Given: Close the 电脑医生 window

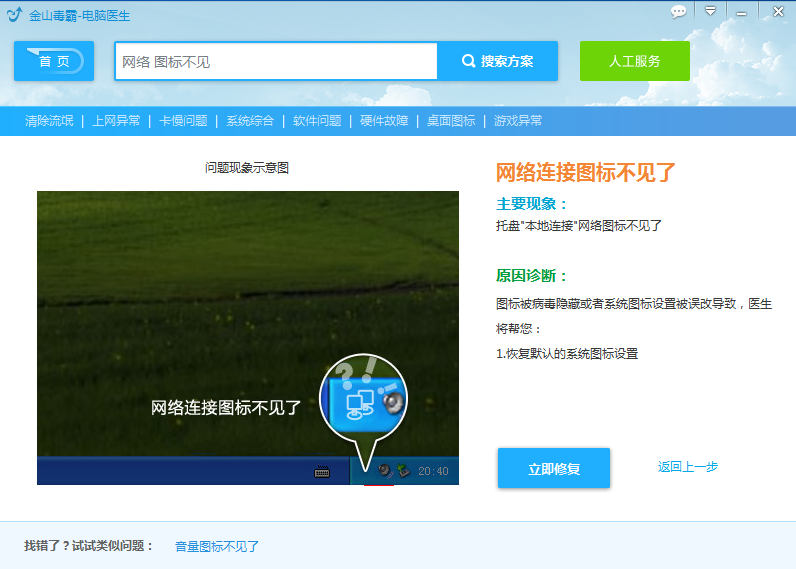Looking at the screenshot, I should (778, 11).
